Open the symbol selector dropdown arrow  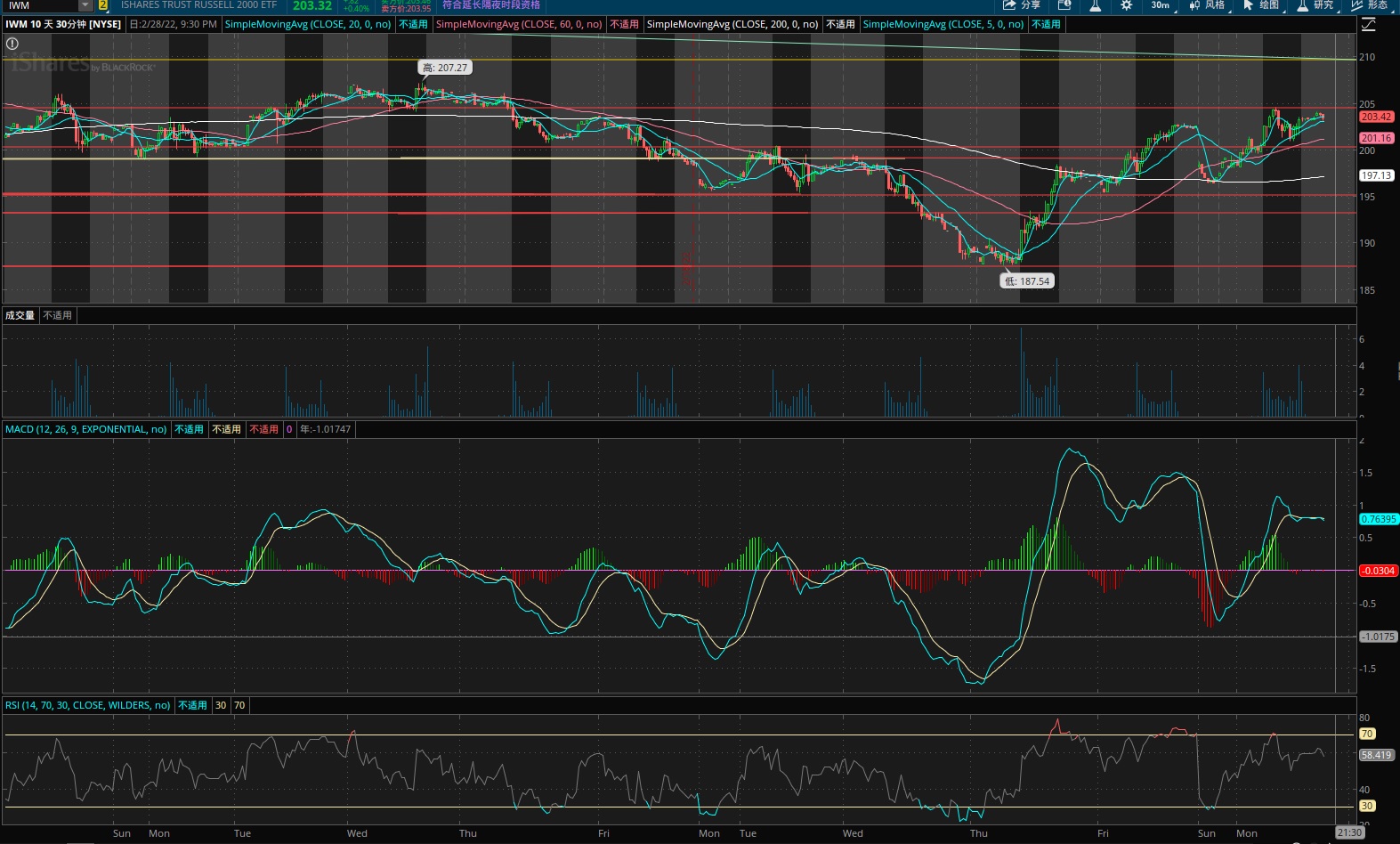(x=85, y=5)
